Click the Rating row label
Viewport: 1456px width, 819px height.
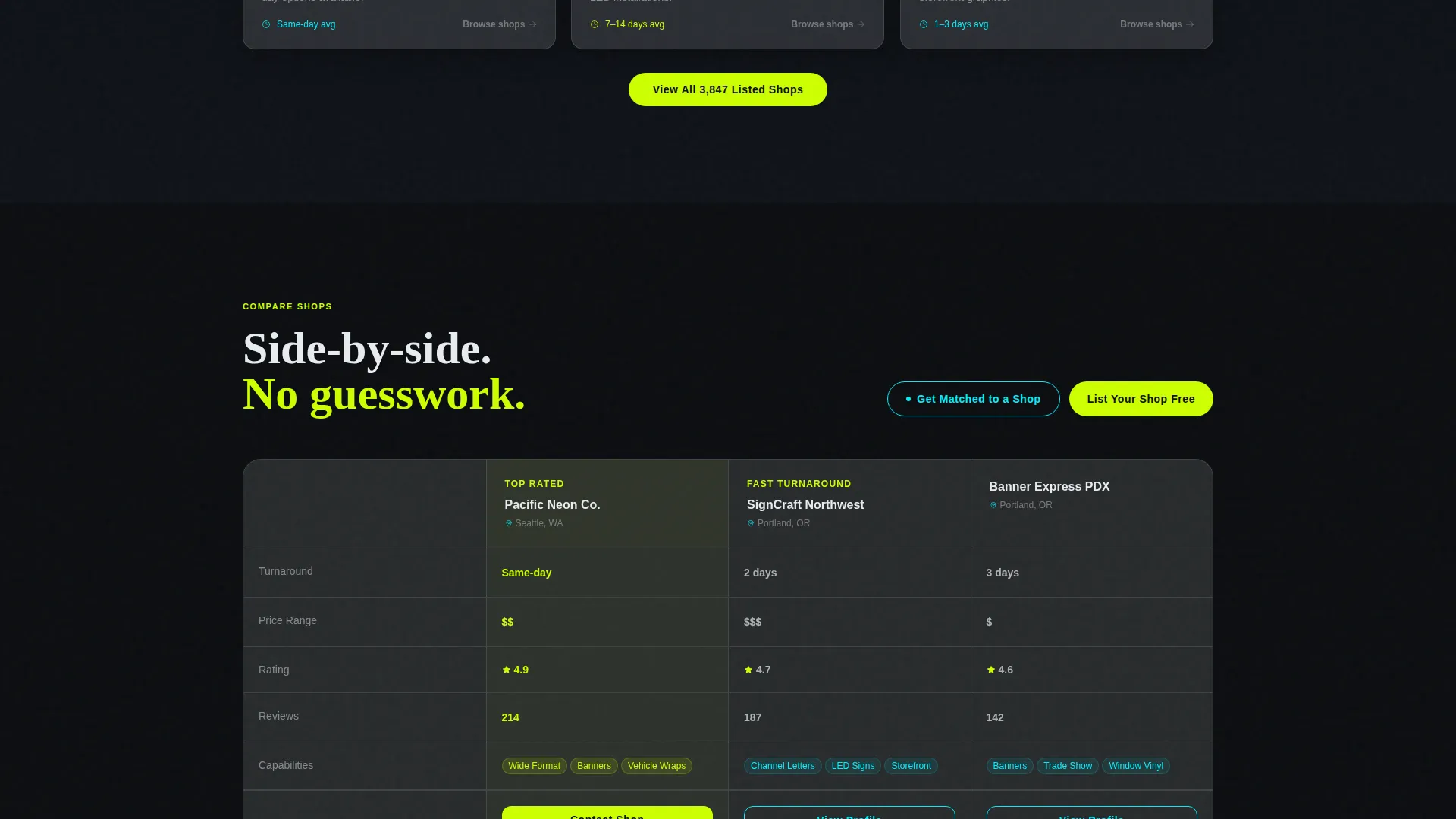274,670
